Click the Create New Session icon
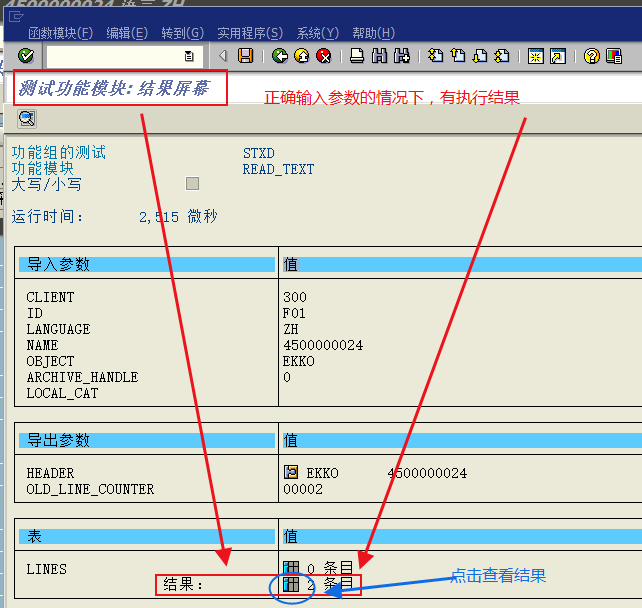Screen dimensions: 642x608 point(536,56)
